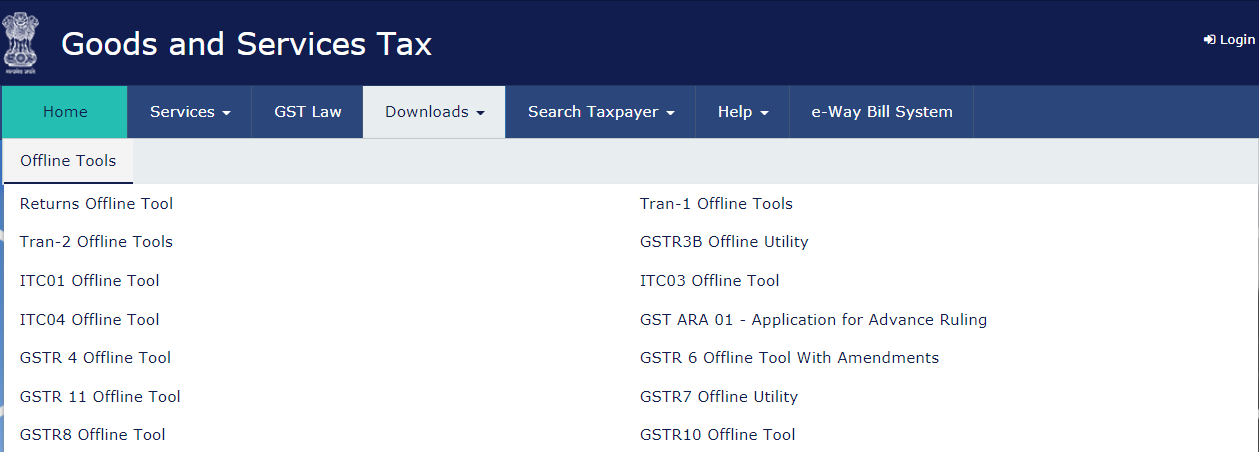Open GST ARA 01 Advance Ruling link

pos(813,320)
